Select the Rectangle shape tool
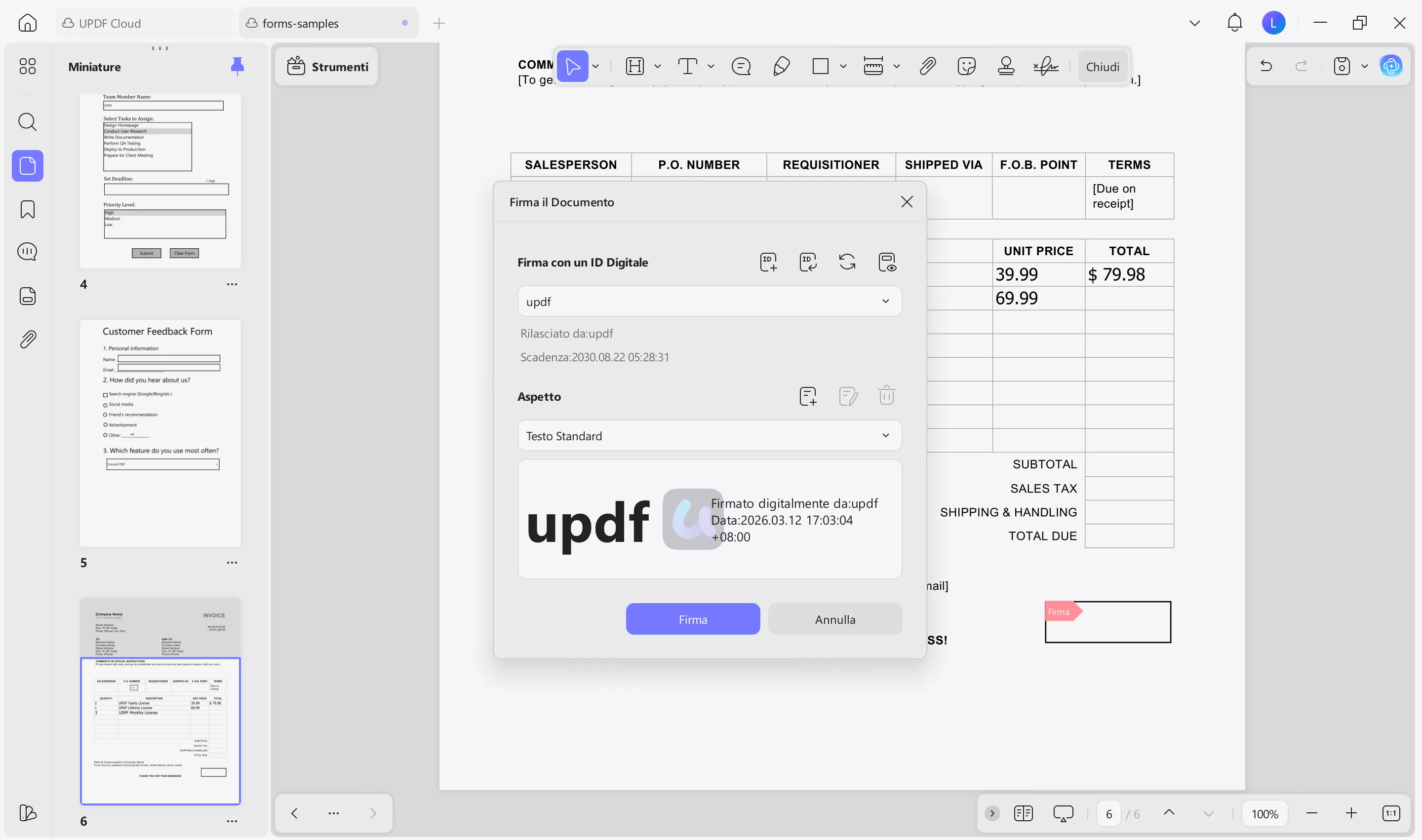The height and width of the screenshot is (840, 1422). (x=821, y=66)
